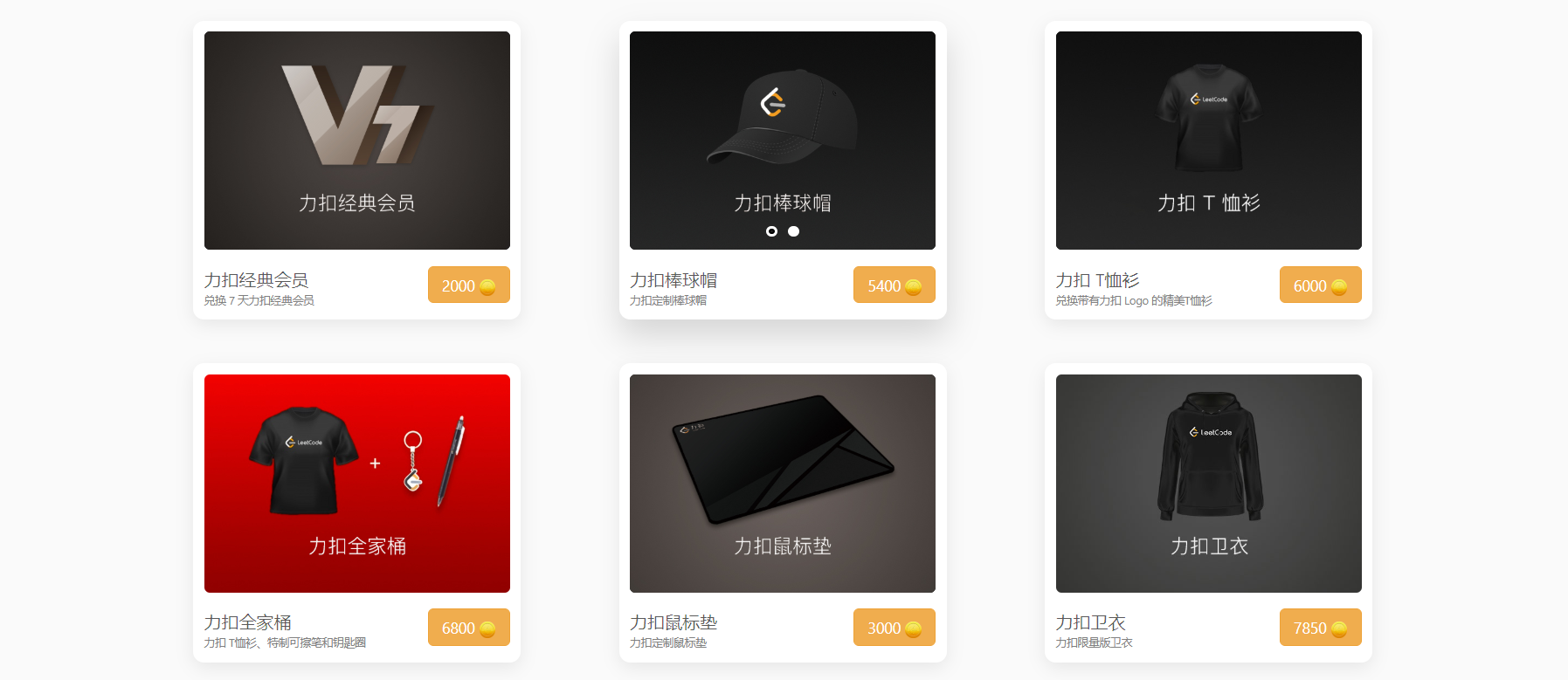The width and height of the screenshot is (1568, 680).
Task: Redeem 力扣 T恤衫 for 6000 coins
Action: coord(1321,285)
